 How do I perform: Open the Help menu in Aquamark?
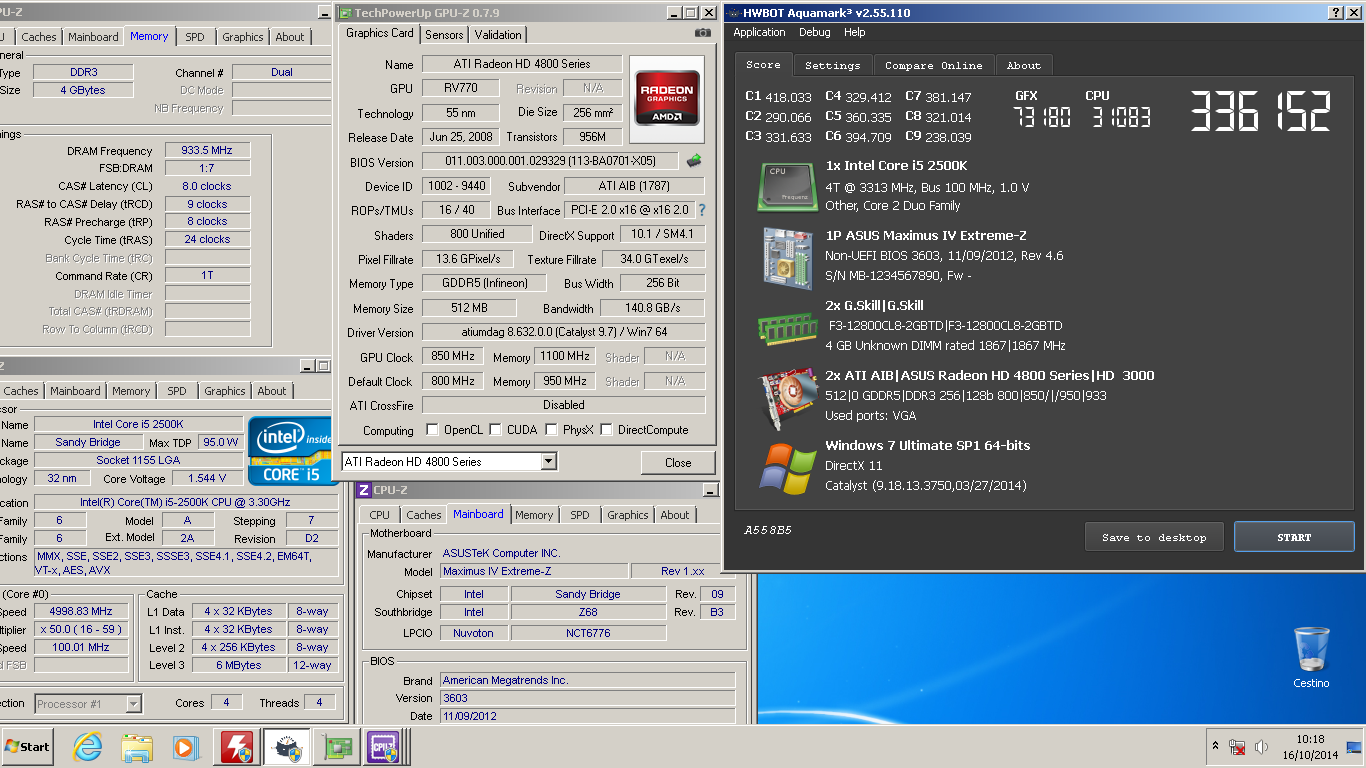[x=854, y=32]
